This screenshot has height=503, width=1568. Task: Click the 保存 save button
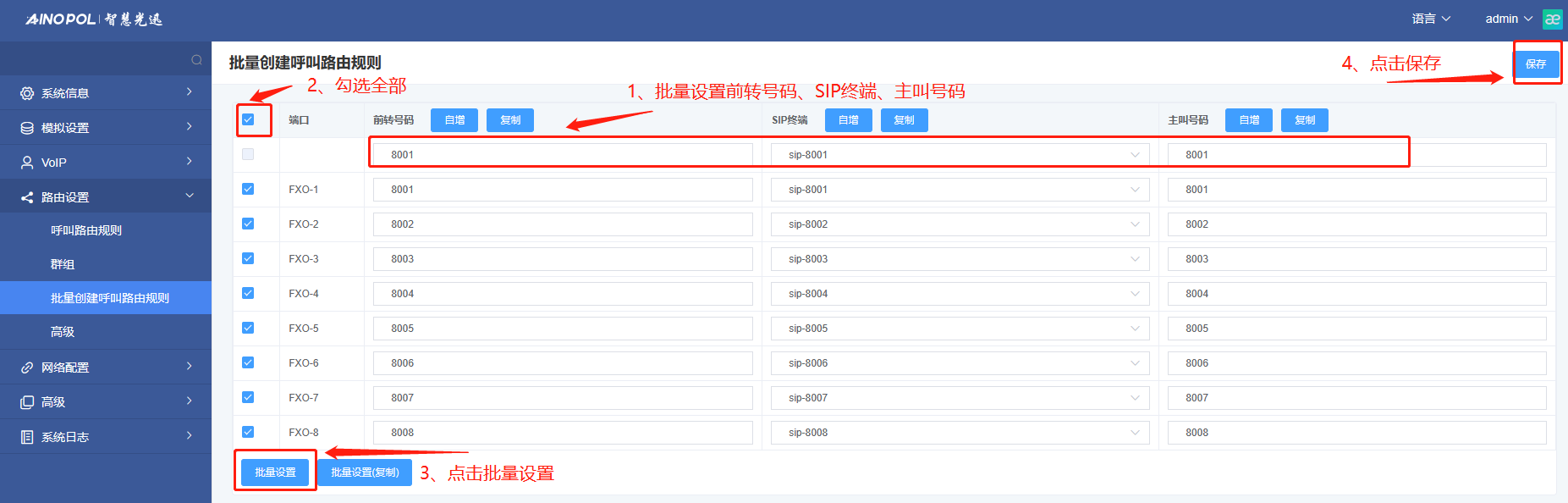(x=1536, y=64)
